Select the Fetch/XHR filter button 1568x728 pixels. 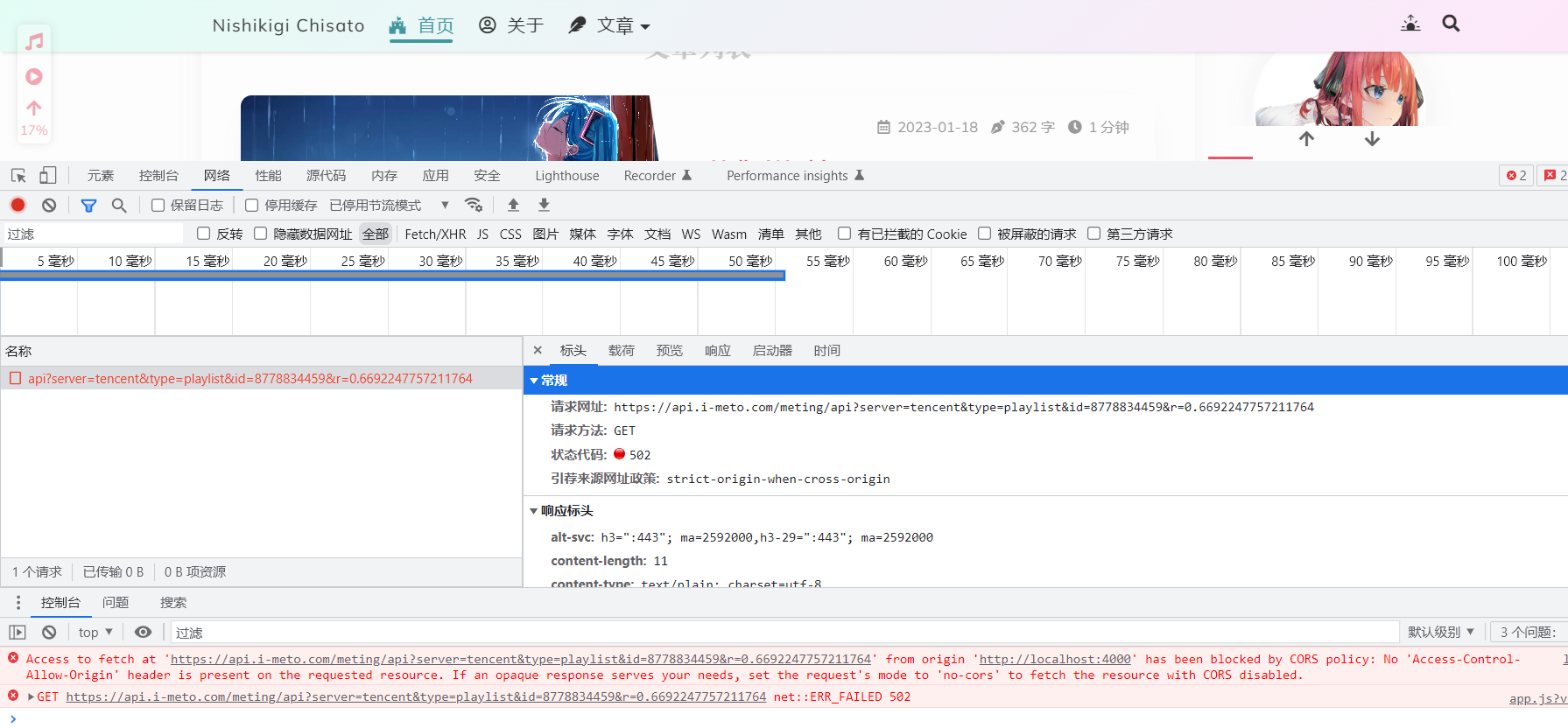point(435,234)
